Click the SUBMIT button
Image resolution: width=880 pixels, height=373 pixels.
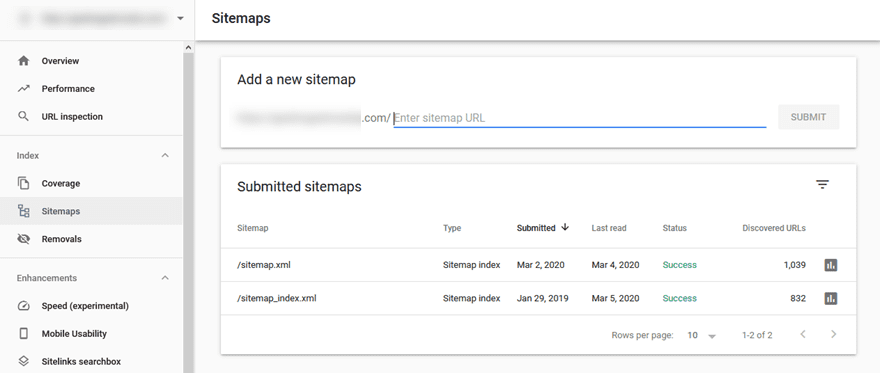[808, 117]
